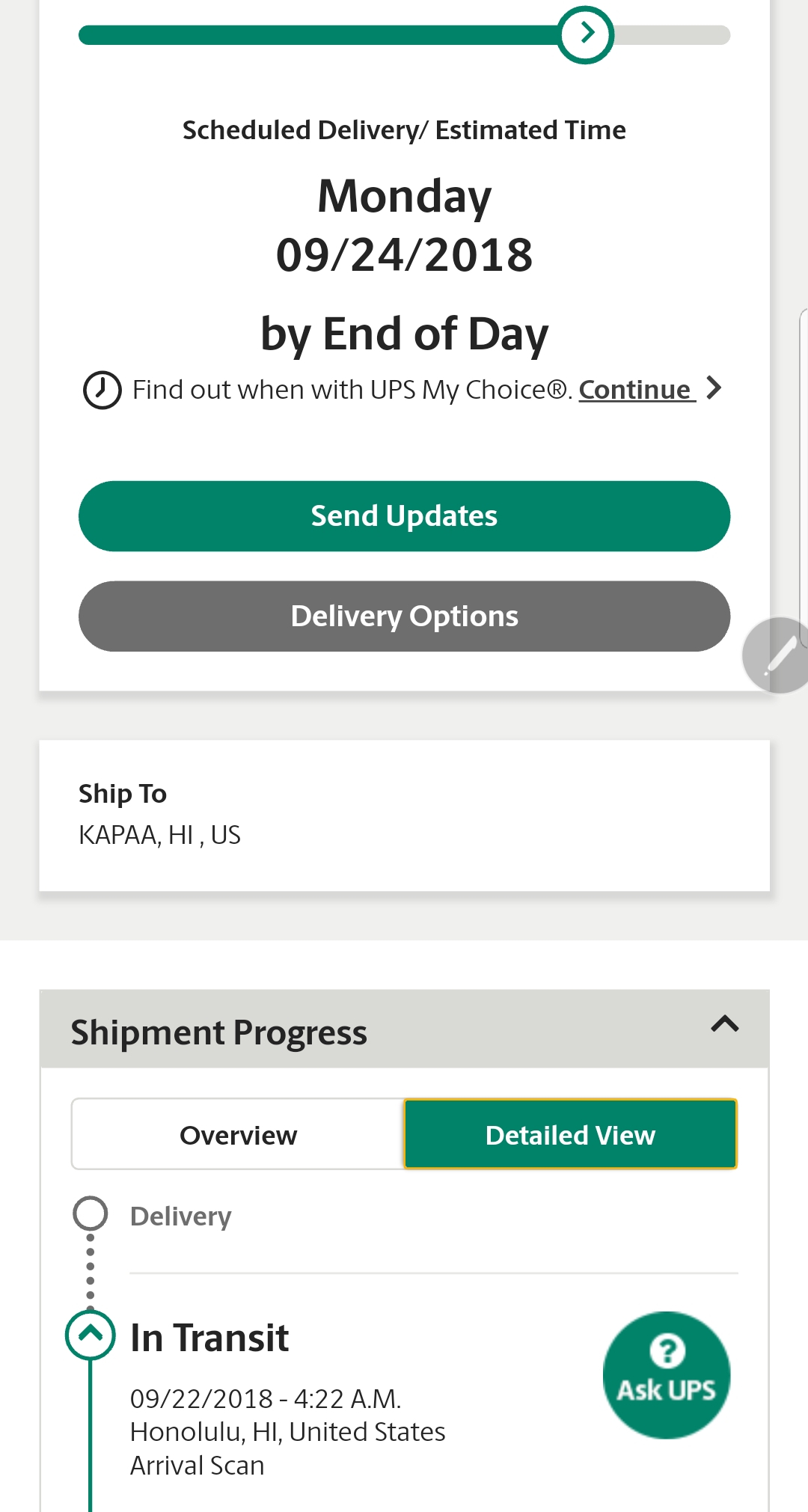
Task: Click the Honolulu Arrival Scan entry
Action: click(x=287, y=1432)
